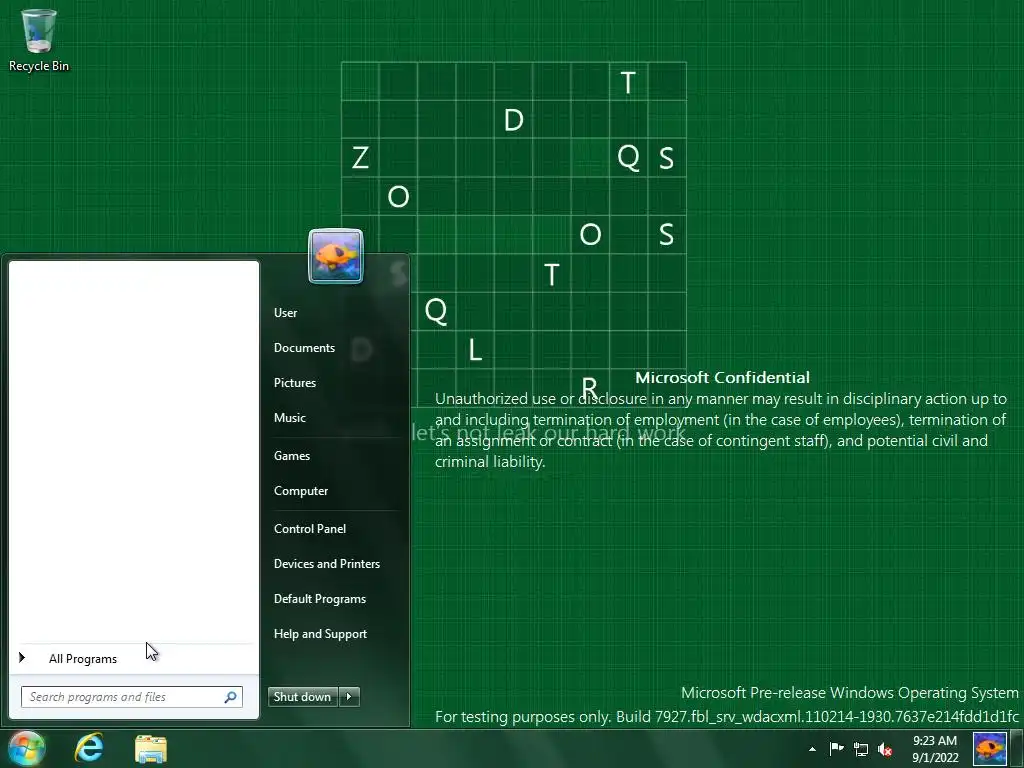Click the Windows Start orb
Image resolution: width=1024 pixels, height=768 pixels.
tap(26, 748)
